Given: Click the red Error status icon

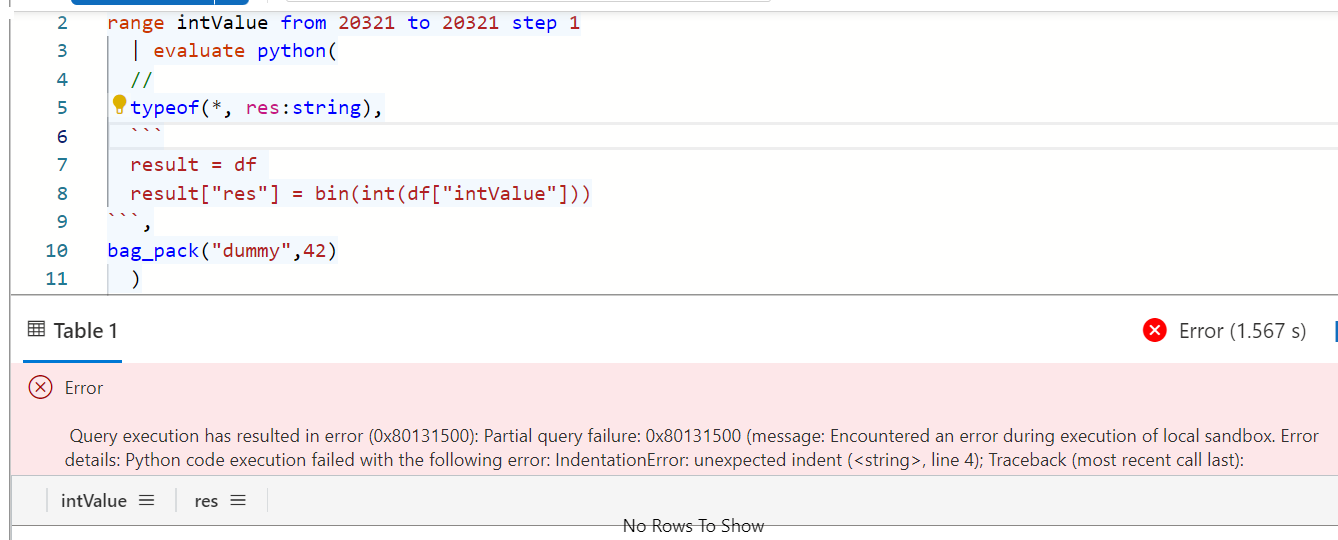Looking at the screenshot, I should coord(1155,330).
